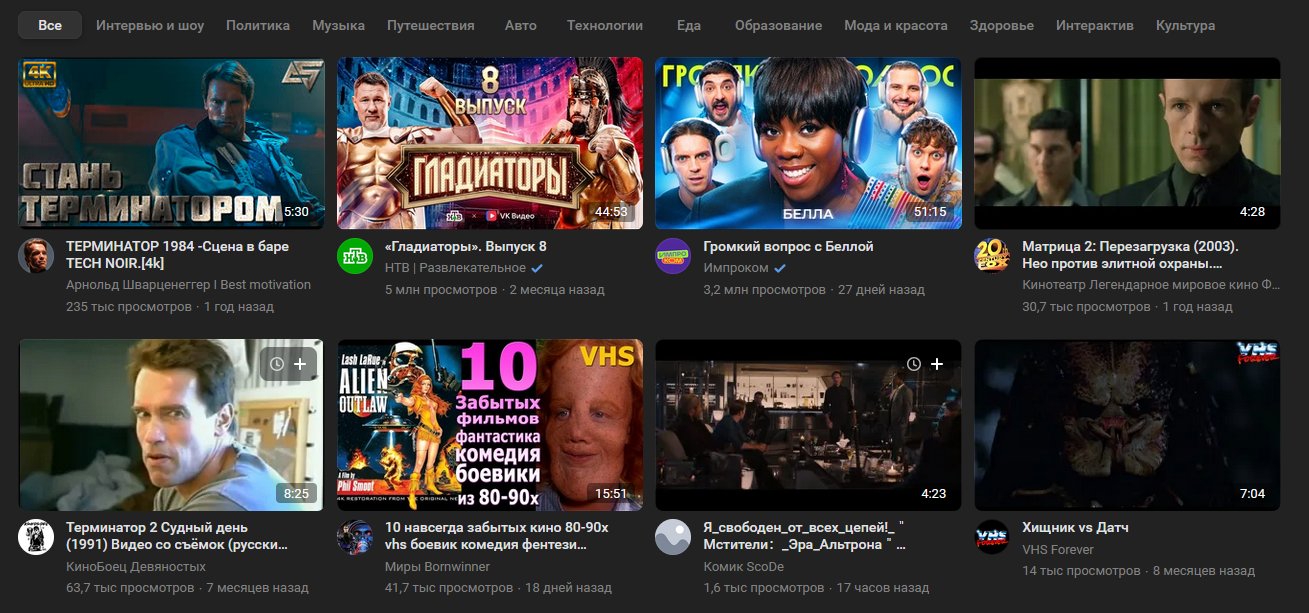Open channel name VHS Forever

pyautogui.click(x=1058, y=549)
